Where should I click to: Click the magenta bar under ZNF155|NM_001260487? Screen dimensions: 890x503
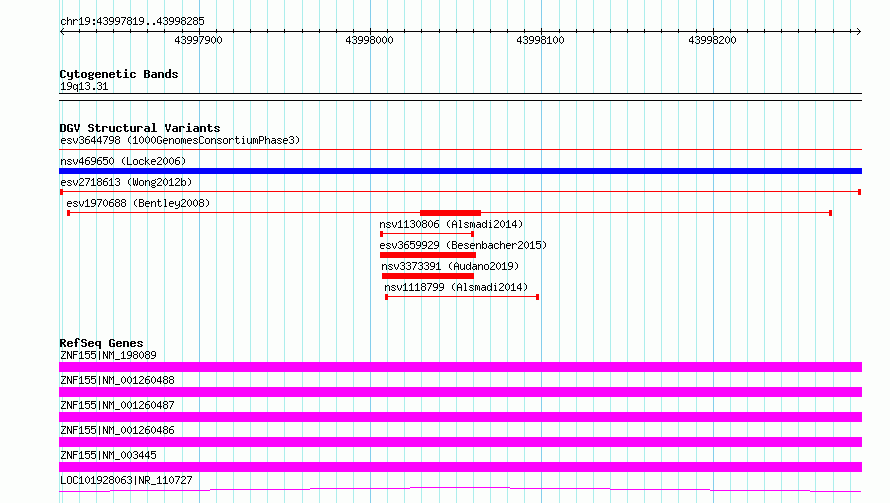pyautogui.click(x=460, y=417)
